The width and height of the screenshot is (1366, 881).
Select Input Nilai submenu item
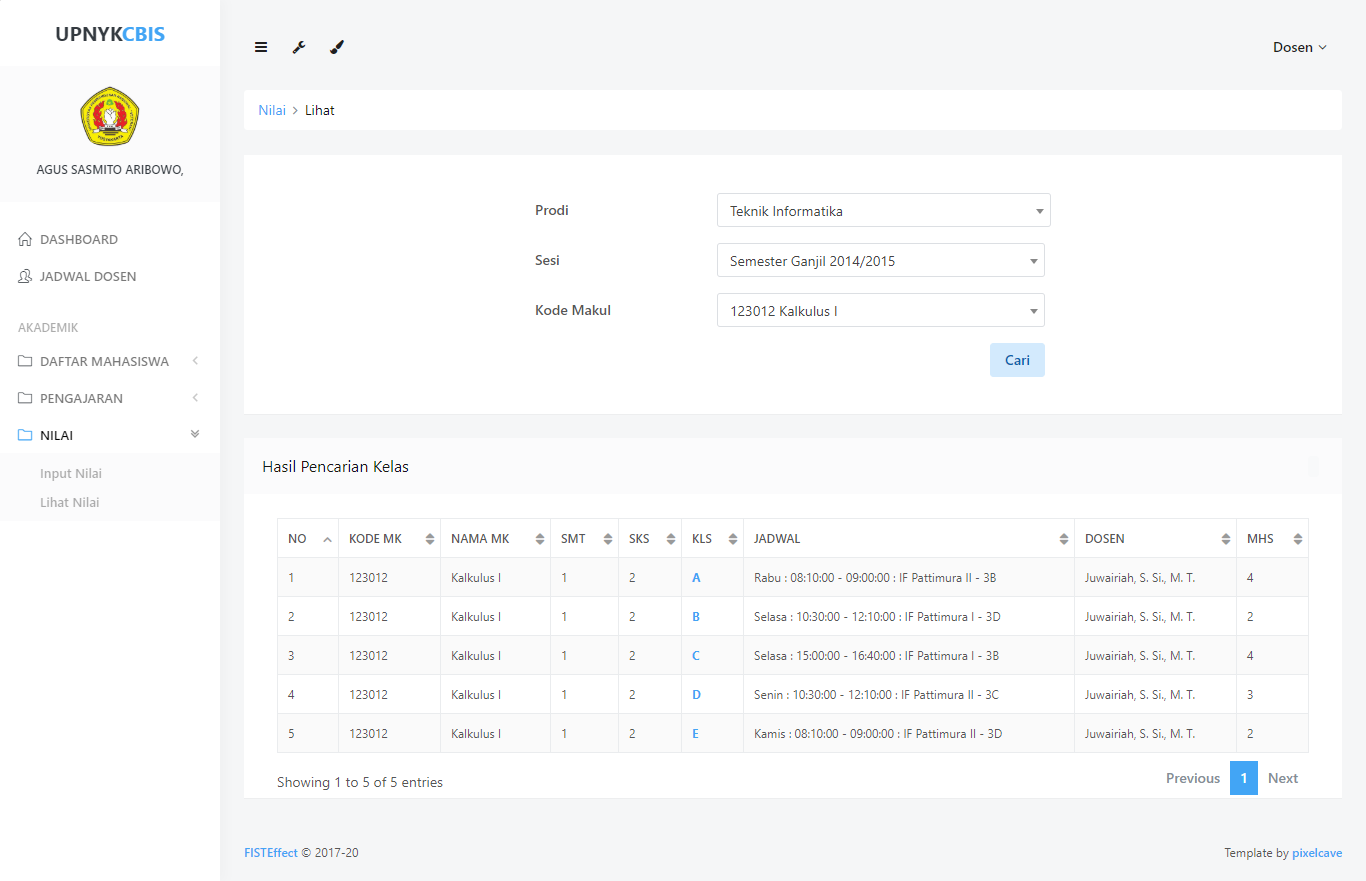(71, 474)
